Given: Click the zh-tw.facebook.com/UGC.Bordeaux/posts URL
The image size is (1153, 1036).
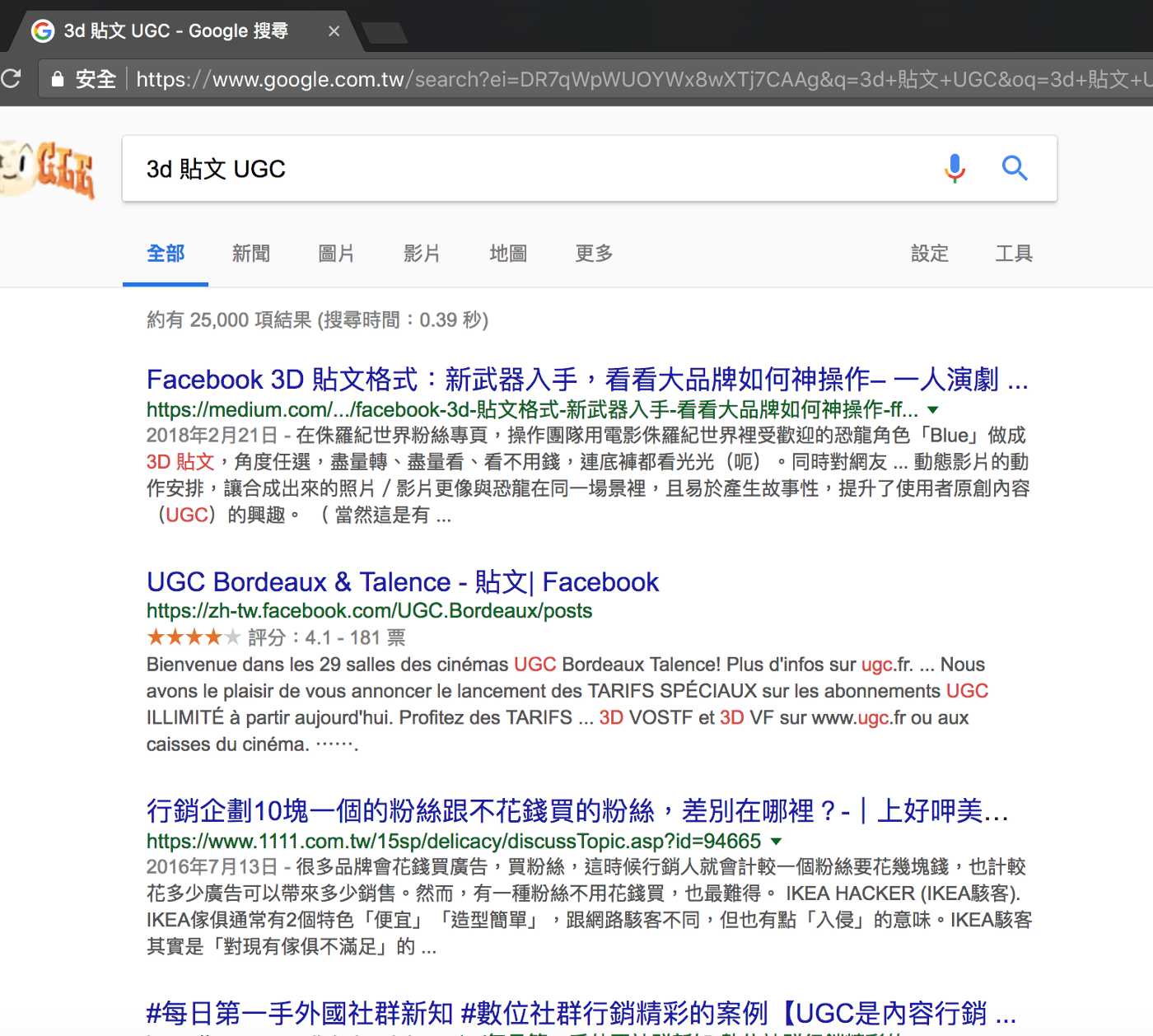Looking at the screenshot, I should pyautogui.click(x=369, y=611).
